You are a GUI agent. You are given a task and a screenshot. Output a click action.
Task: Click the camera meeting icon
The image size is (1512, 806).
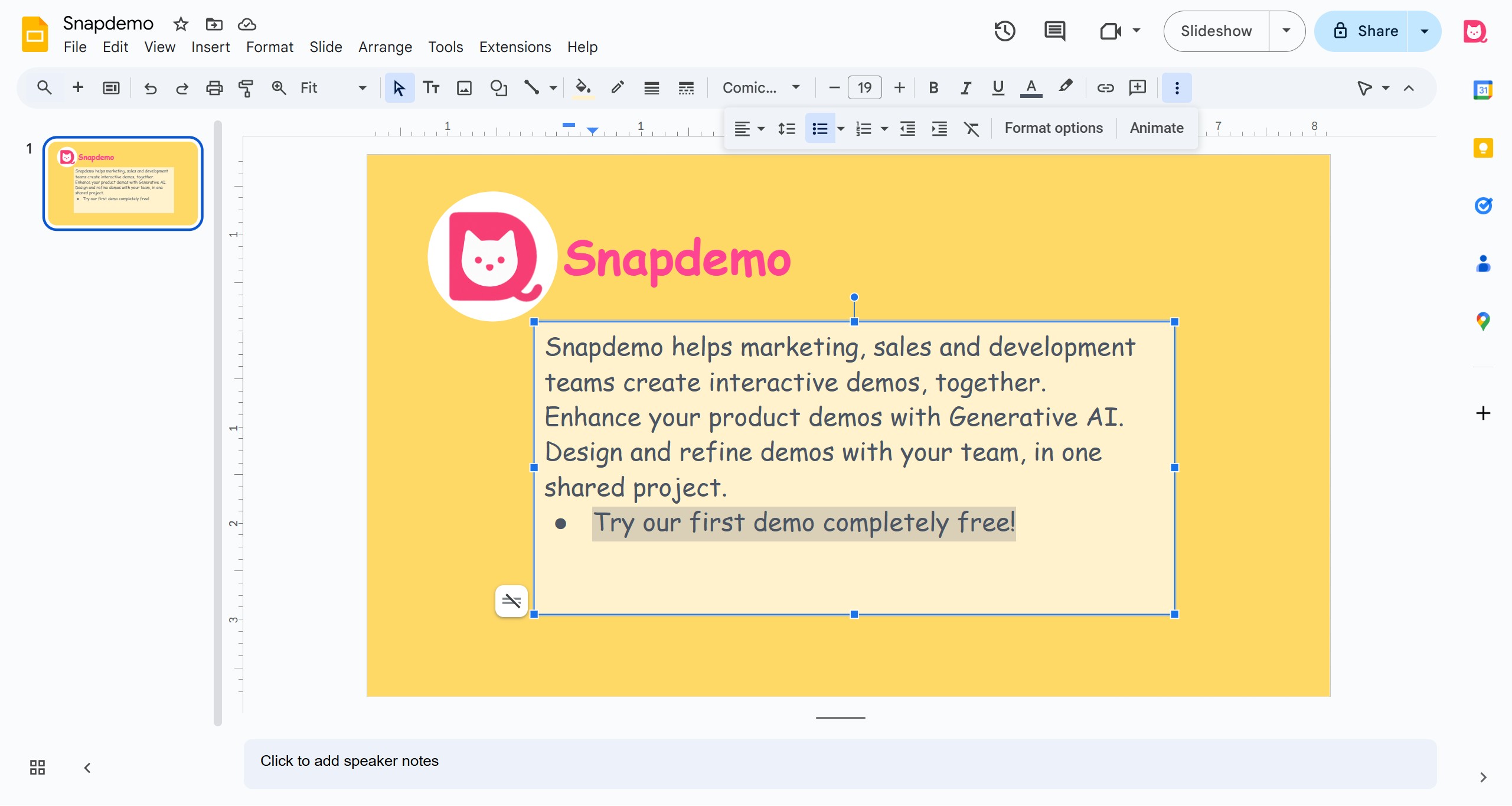point(1111,31)
